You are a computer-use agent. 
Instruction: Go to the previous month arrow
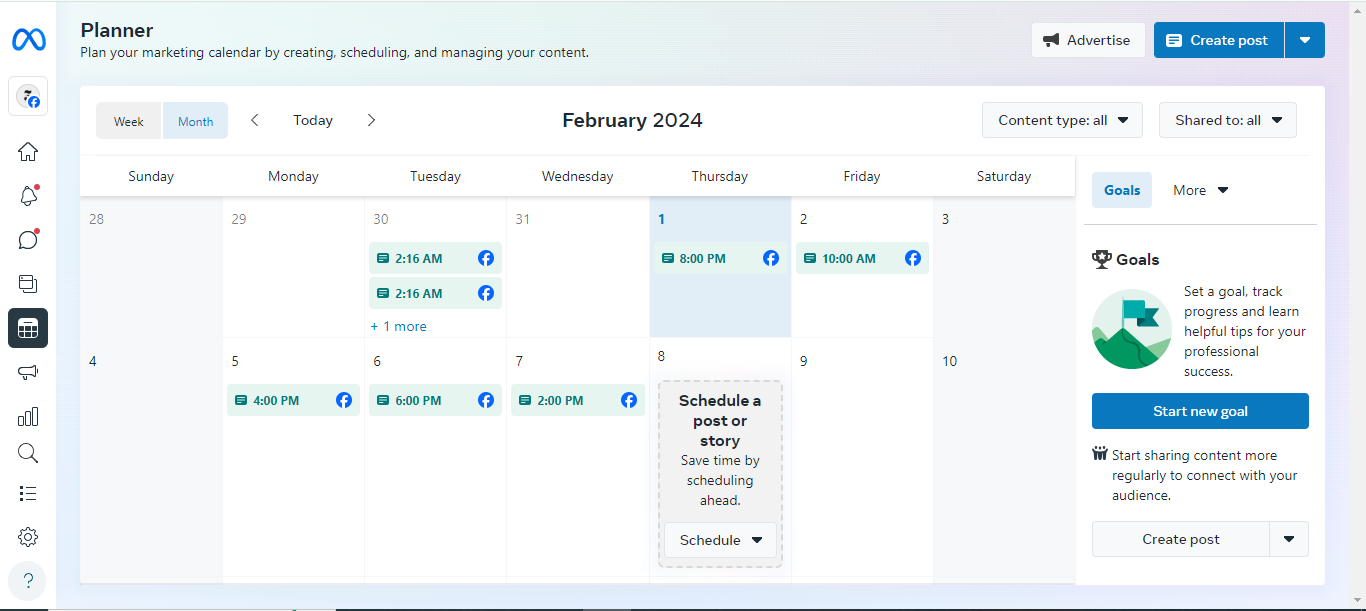point(255,120)
